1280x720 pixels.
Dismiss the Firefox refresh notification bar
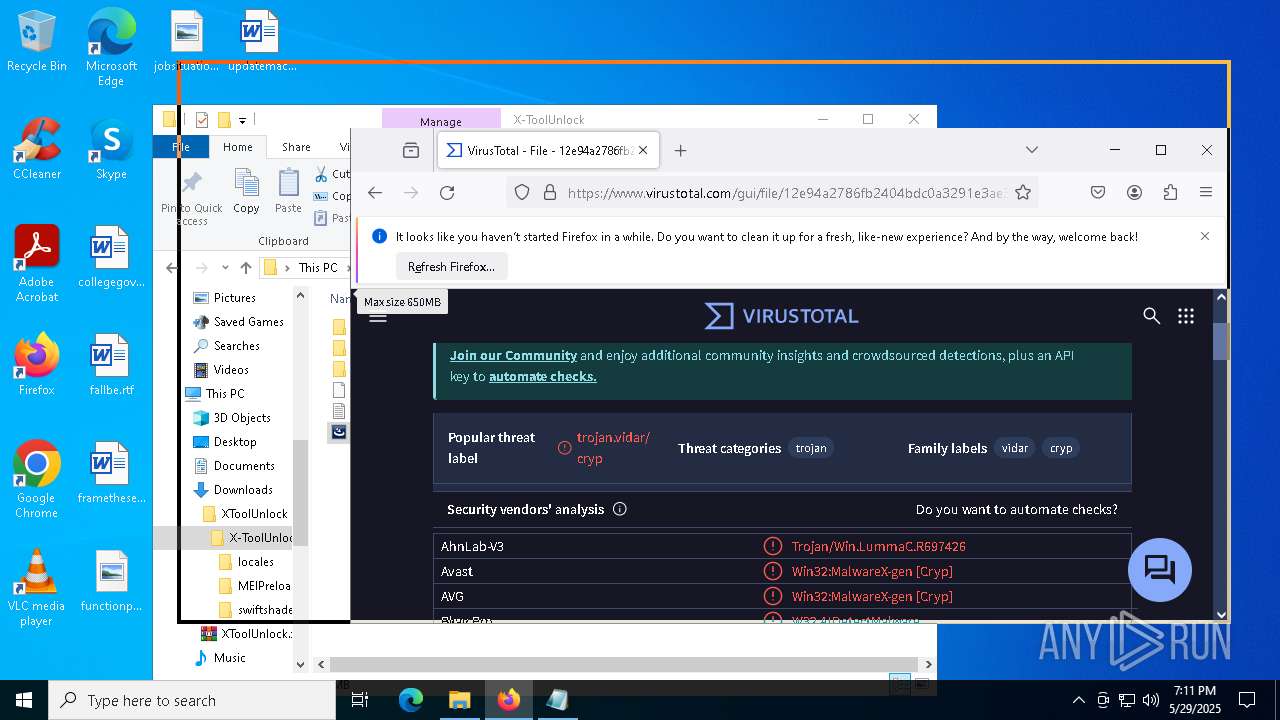[x=1205, y=236]
